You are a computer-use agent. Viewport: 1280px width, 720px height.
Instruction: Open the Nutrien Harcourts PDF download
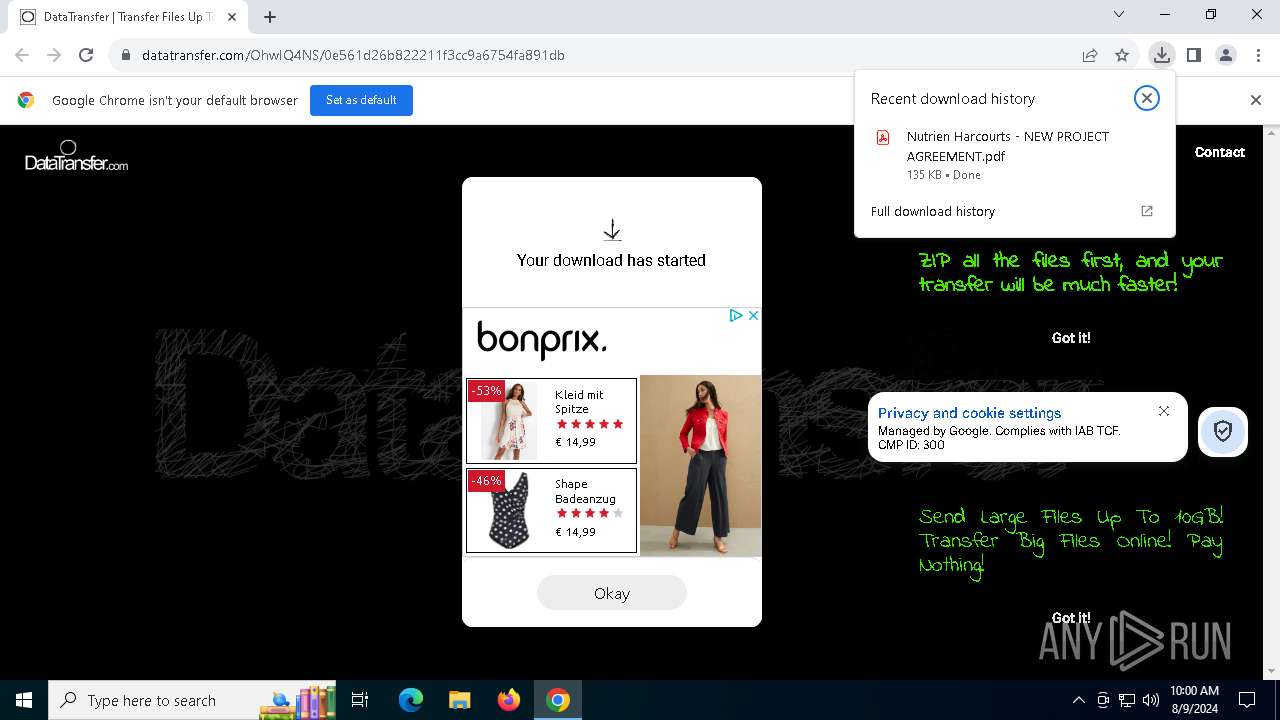point(1007,146)
